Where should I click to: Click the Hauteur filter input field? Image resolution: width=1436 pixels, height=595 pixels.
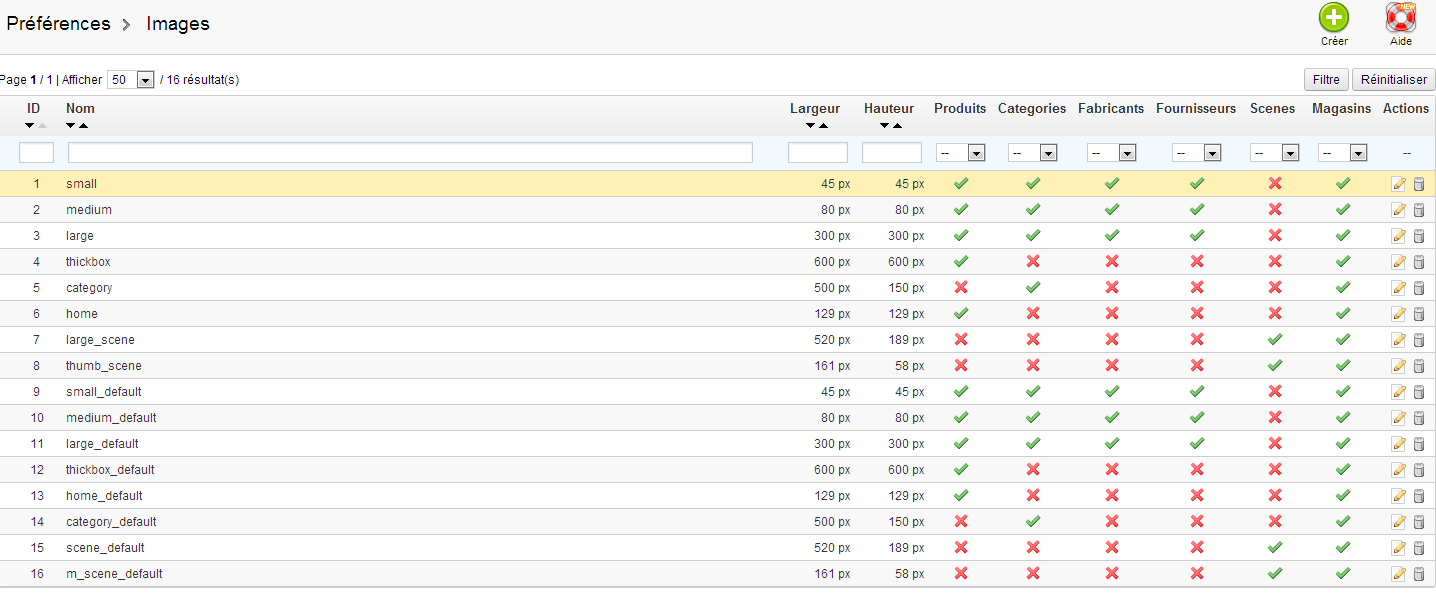892,153
